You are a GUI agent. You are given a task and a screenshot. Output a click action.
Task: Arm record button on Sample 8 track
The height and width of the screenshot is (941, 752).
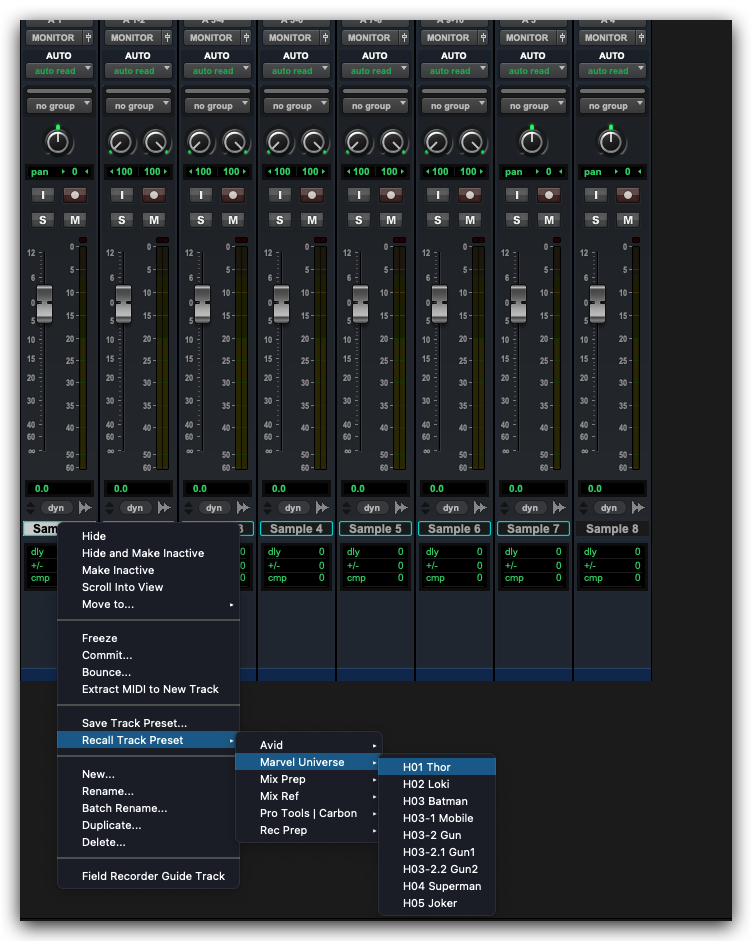point(628,196)
